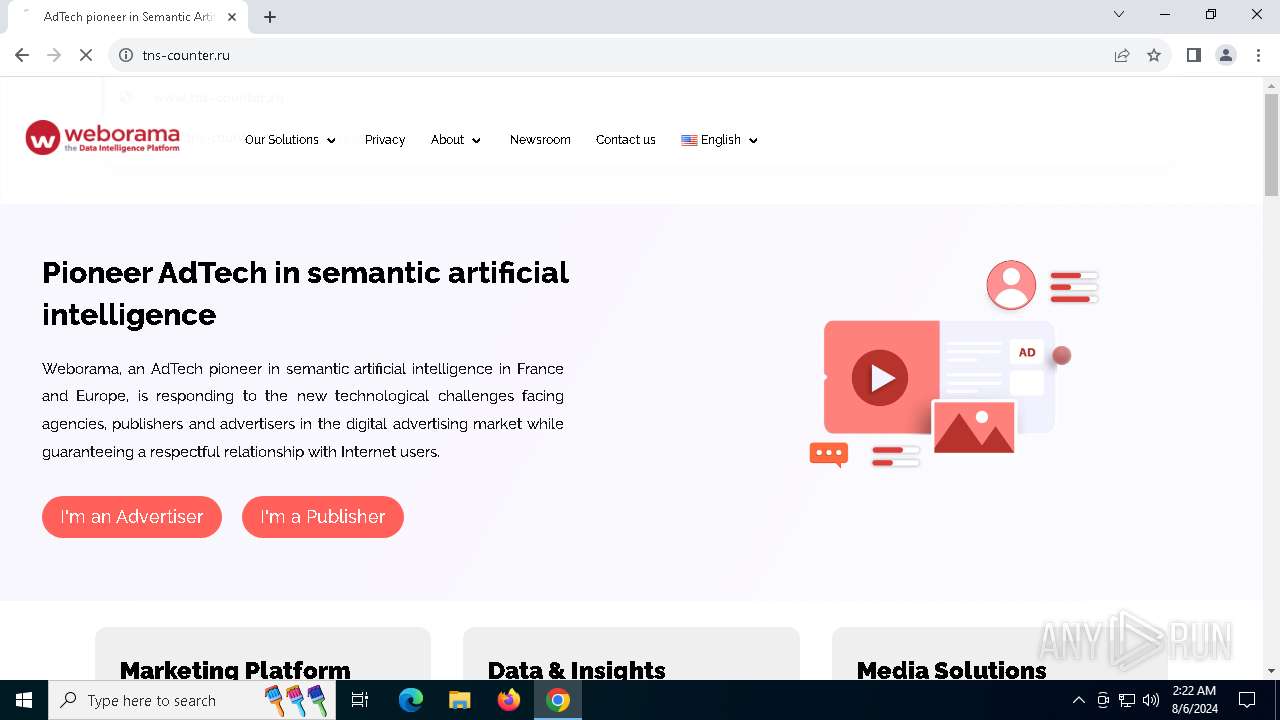Open Windows Start menu
Image resolution: width=1280 pixels, height=720 pixels.
[x=24, y=700]
